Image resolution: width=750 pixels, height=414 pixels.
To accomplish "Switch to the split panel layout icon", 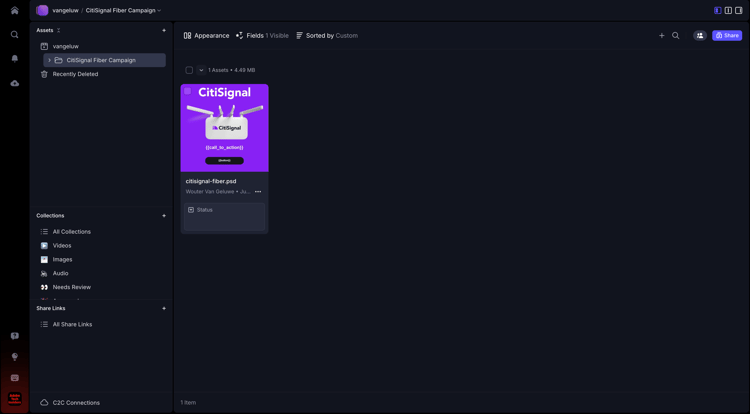I will (x=728, y=10).
